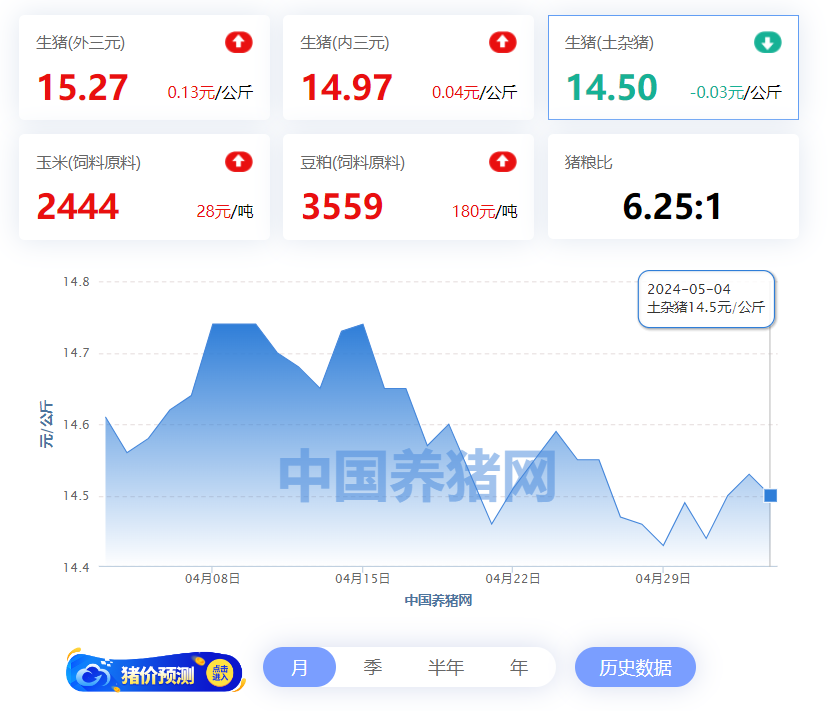Select the 生猪(外三元) price card
Screen dimensions: 829x711
144,67
